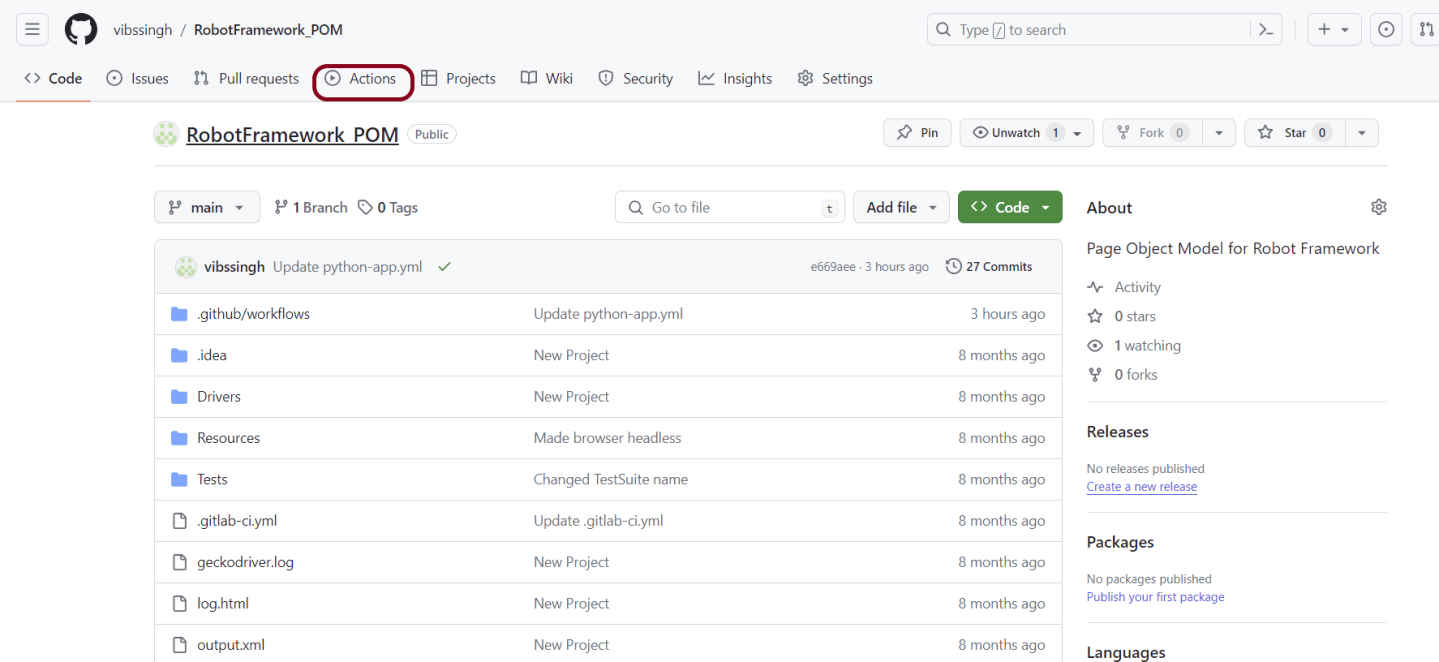Open the Resources folder
Screen dimensions: 1439x662
pos(228,438)
